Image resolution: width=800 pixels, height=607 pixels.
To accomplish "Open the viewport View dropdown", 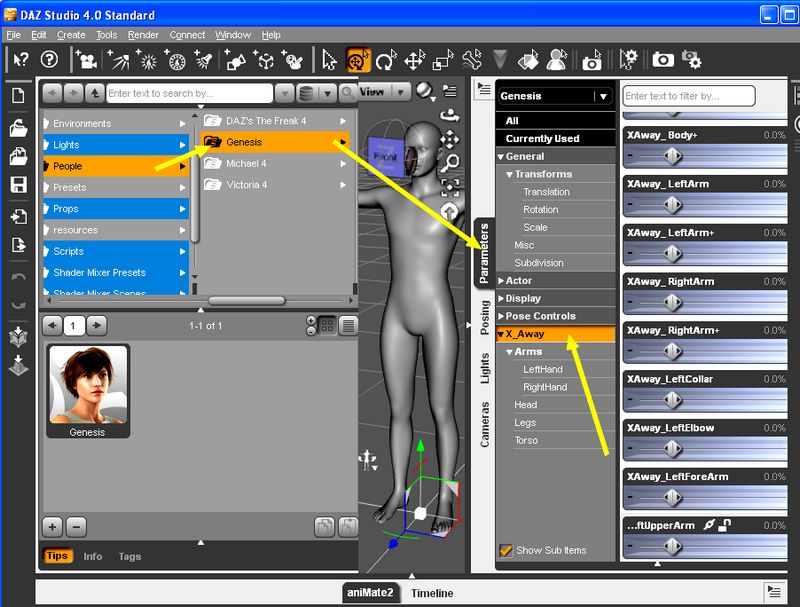I will tap(384, 92).
